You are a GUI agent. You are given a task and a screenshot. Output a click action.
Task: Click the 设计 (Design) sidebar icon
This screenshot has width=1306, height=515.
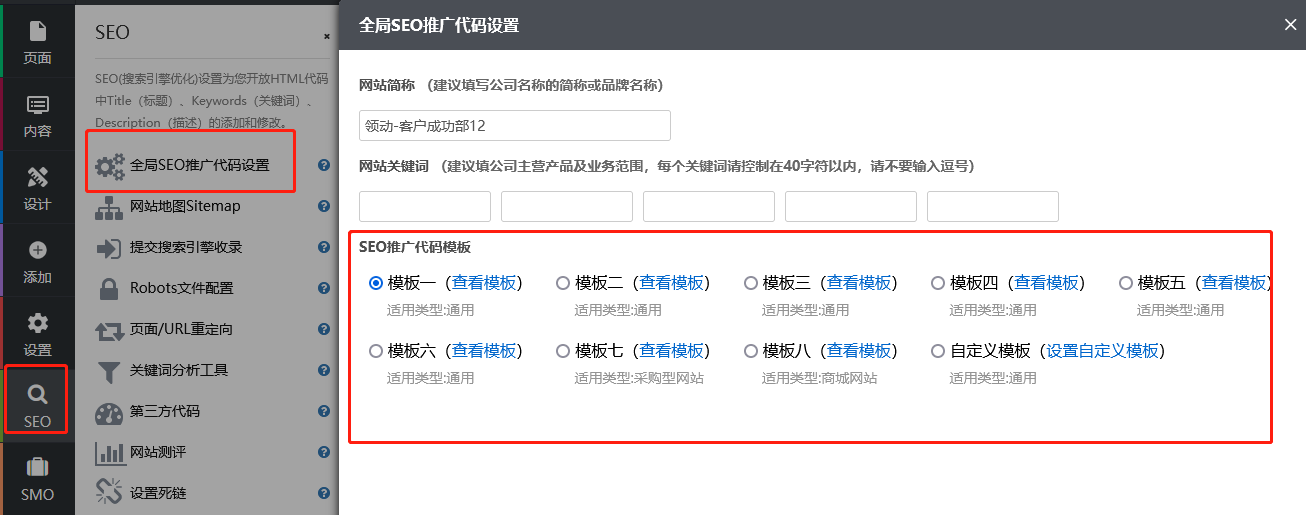click(x=37, y=188)
